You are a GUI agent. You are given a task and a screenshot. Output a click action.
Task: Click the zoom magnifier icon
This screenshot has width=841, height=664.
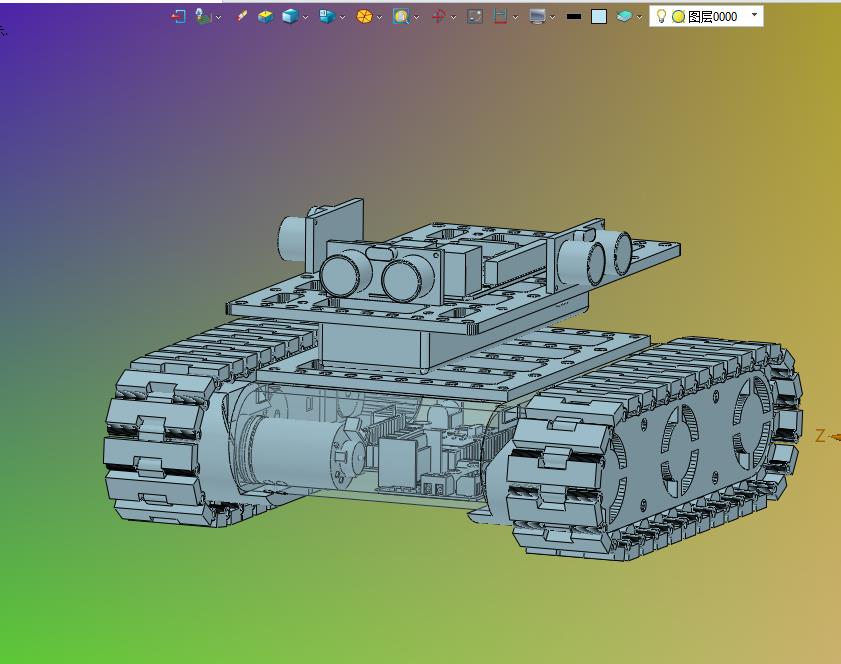pyautogui.click(x=401, y=17)
